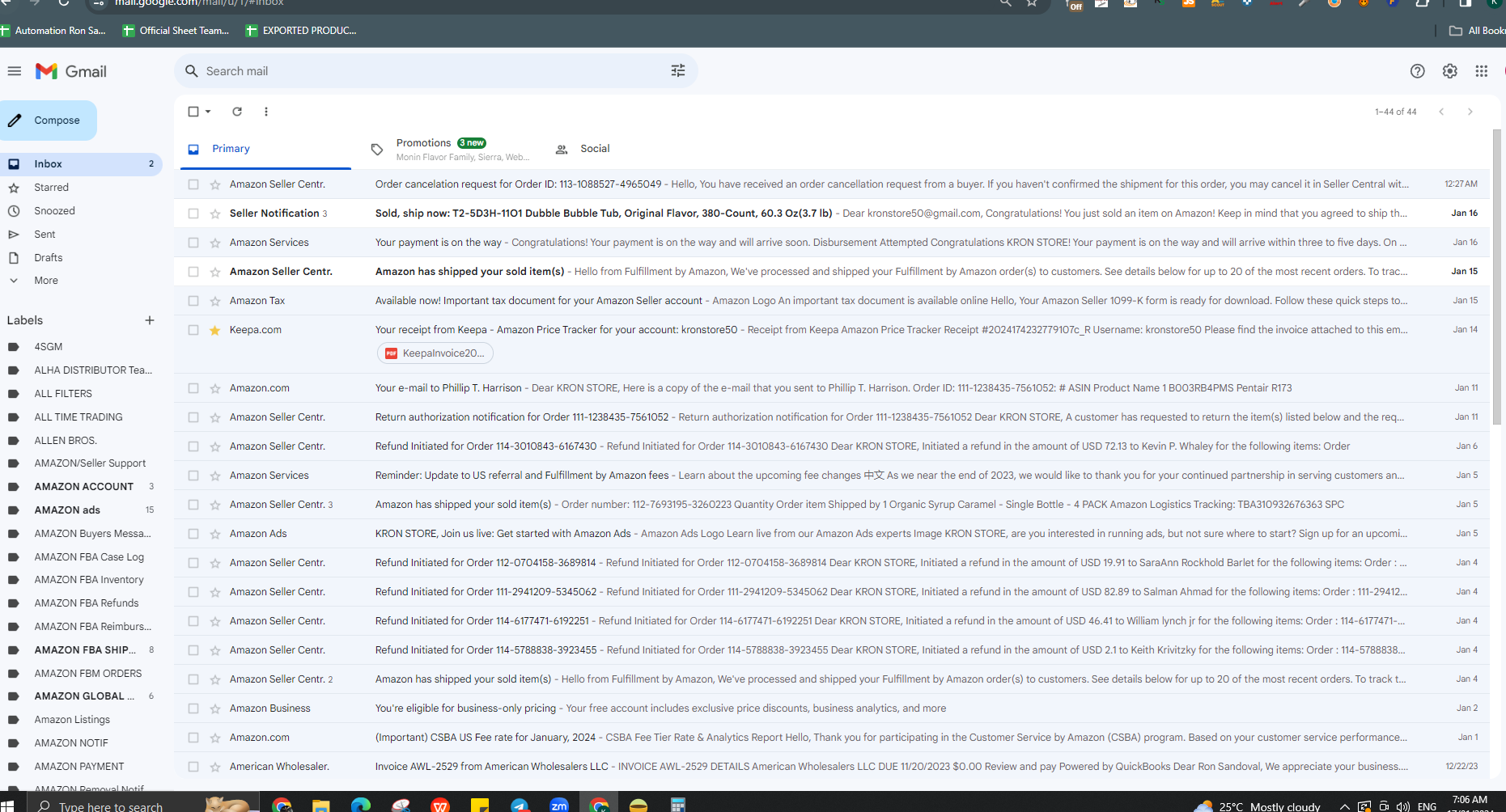Open the Support help icon
1506x812 pixels.
[1417, 71]
